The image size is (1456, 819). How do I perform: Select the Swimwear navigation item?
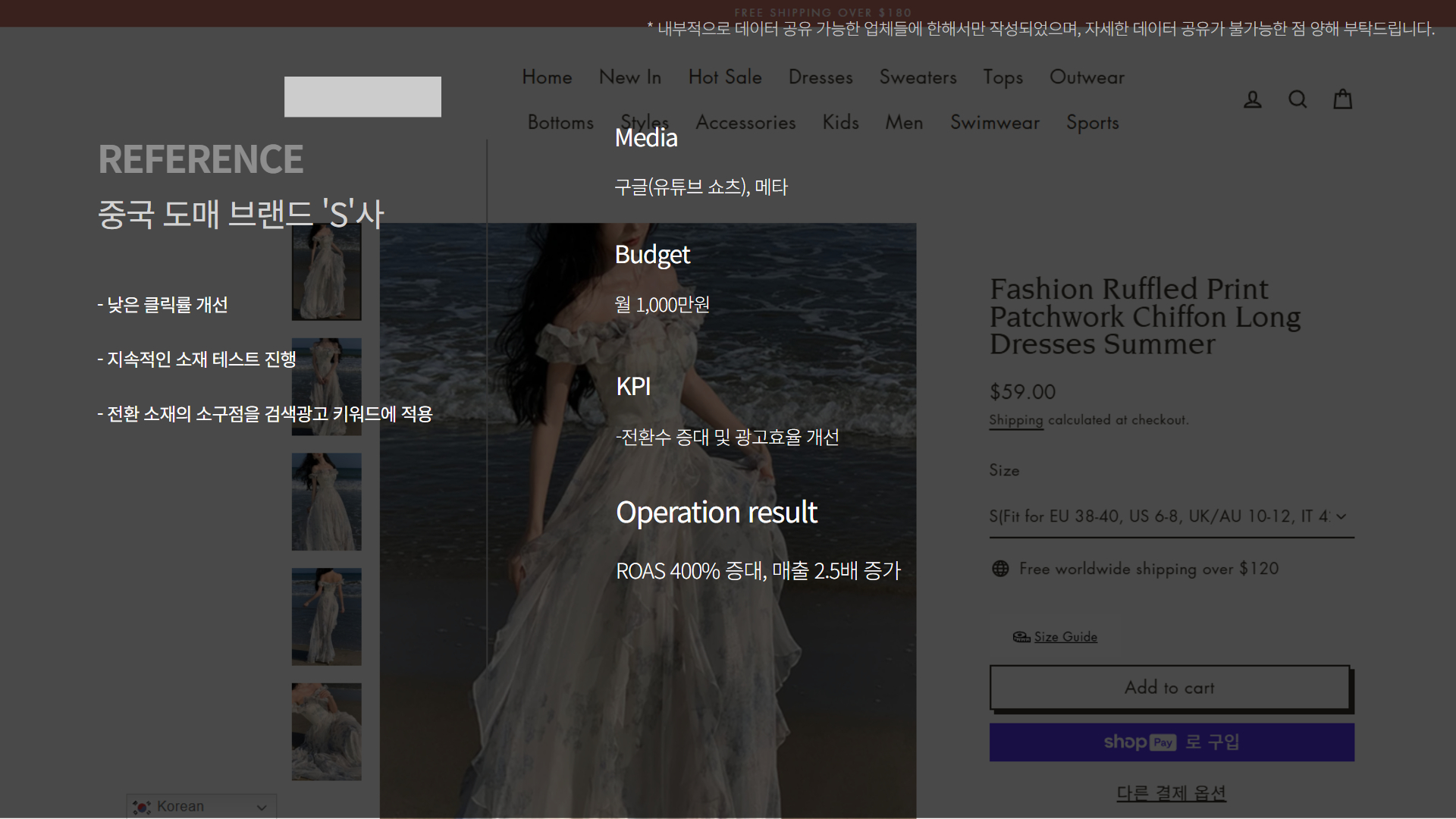click(994, 123)
